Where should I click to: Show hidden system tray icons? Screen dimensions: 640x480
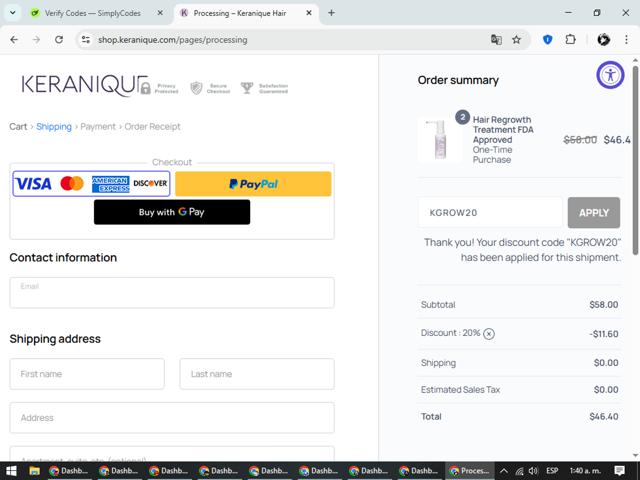tap(504, 471)
